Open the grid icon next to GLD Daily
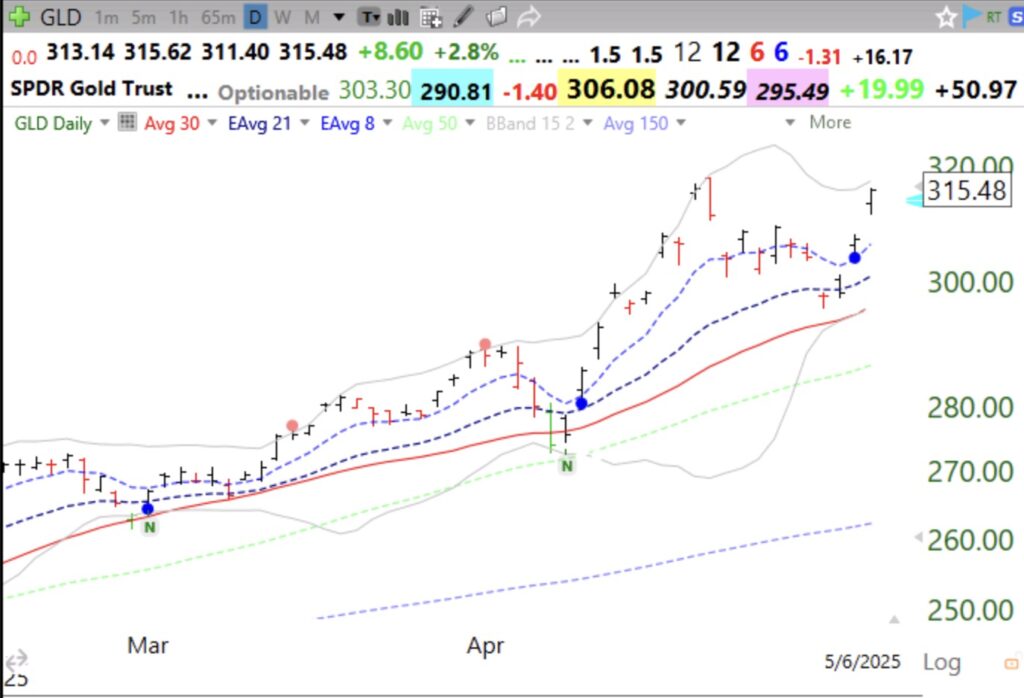This screenshot has width=1024, height=698. pos(127,121)
